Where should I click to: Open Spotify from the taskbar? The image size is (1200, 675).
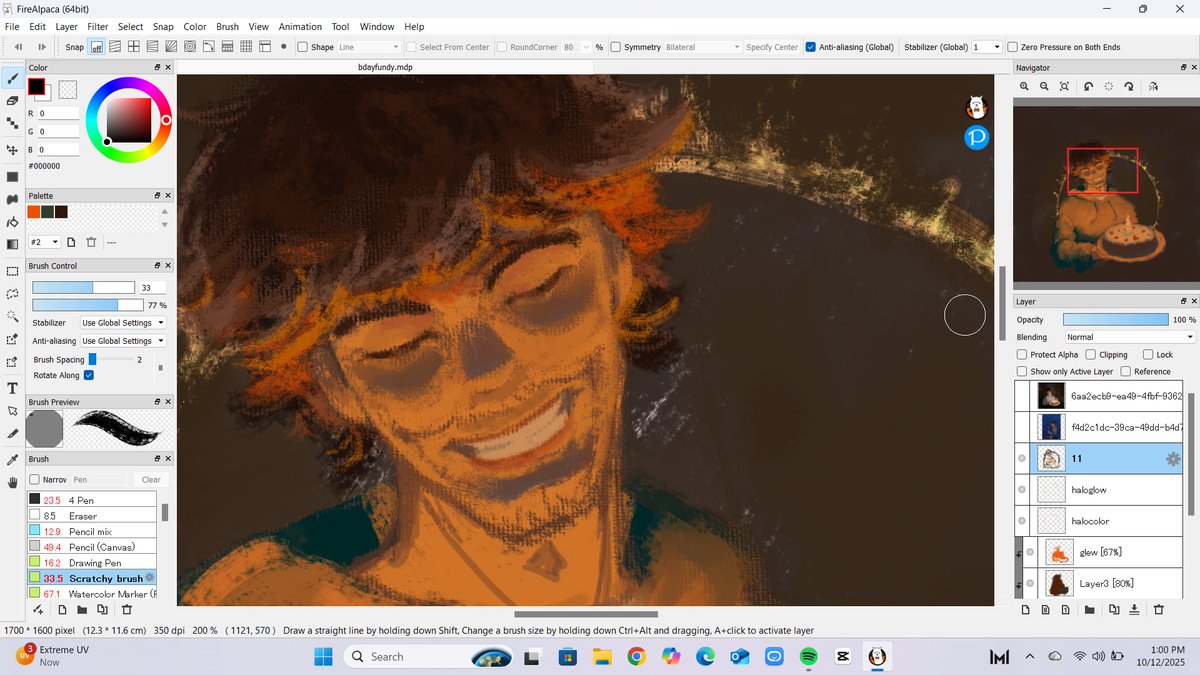point(808,656)
